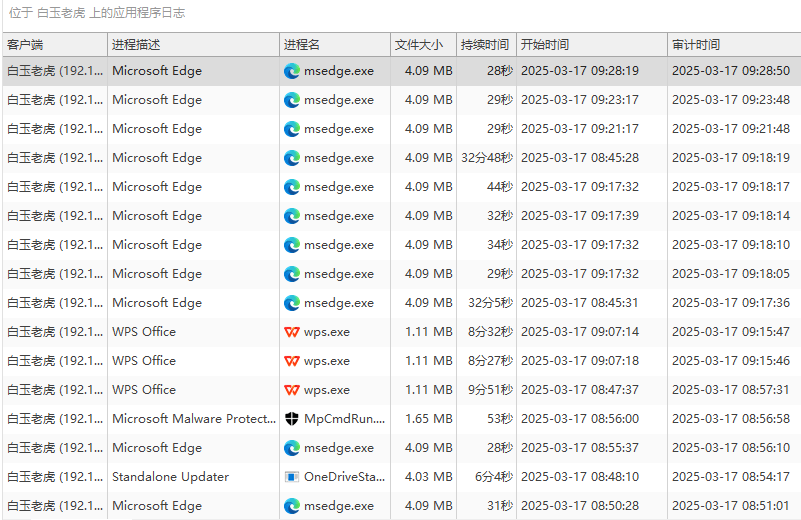Select the 1.65 MB file size cell

click(x=429, y=419)
